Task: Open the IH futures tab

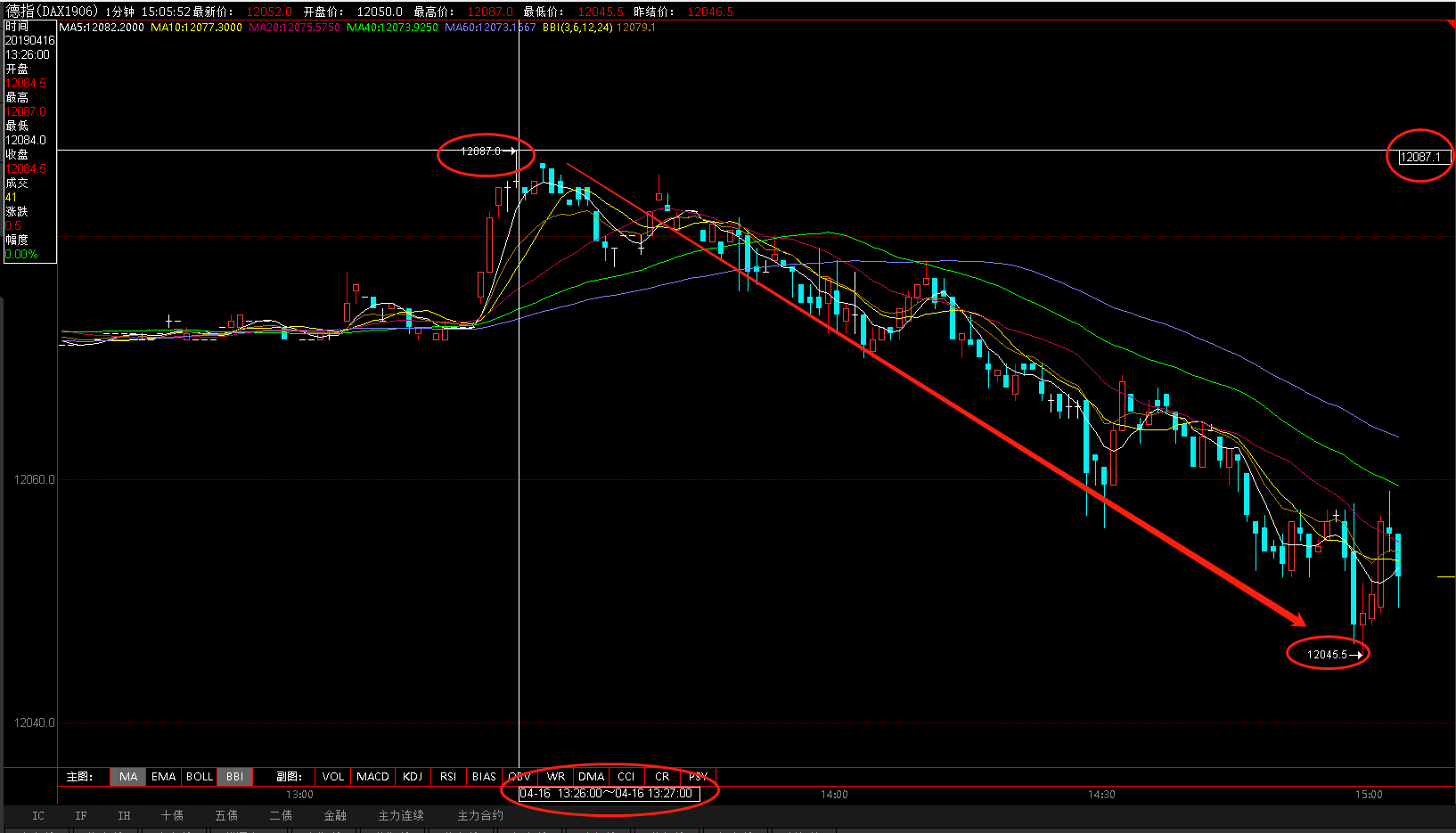Action: pyautogui.click(x=124, y=816)
